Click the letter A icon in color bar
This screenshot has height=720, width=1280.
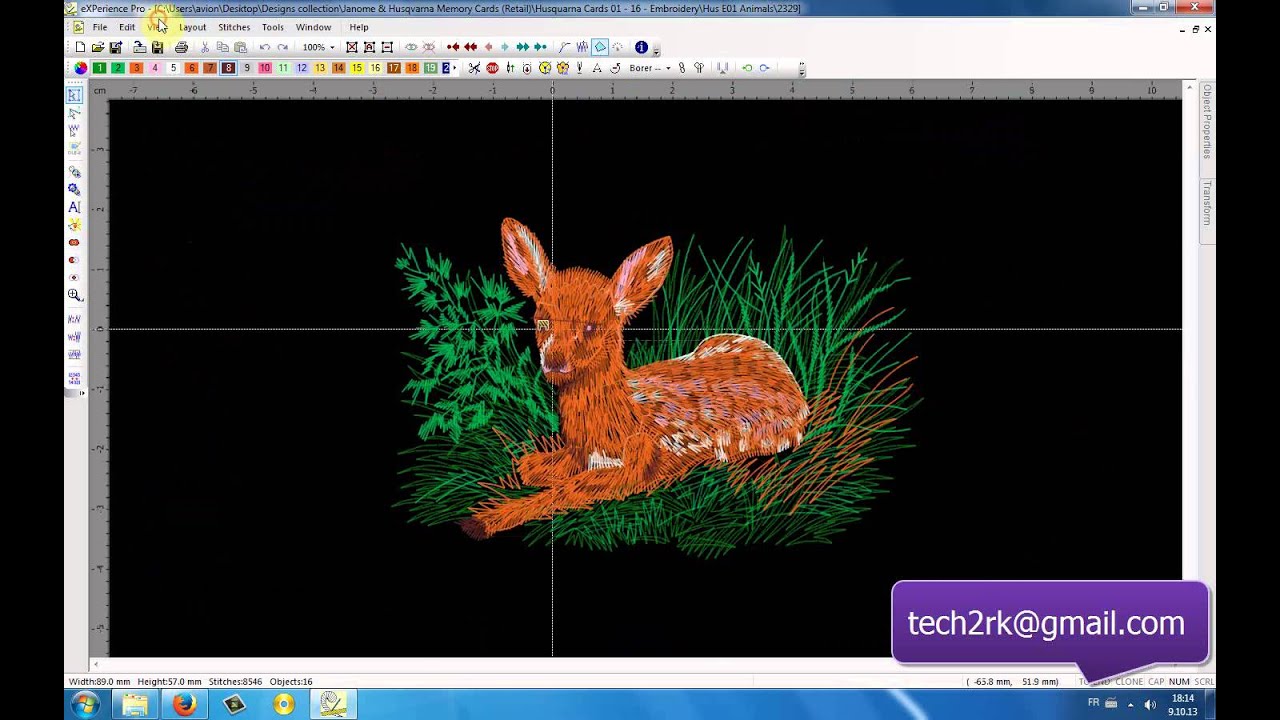[597, 68]
